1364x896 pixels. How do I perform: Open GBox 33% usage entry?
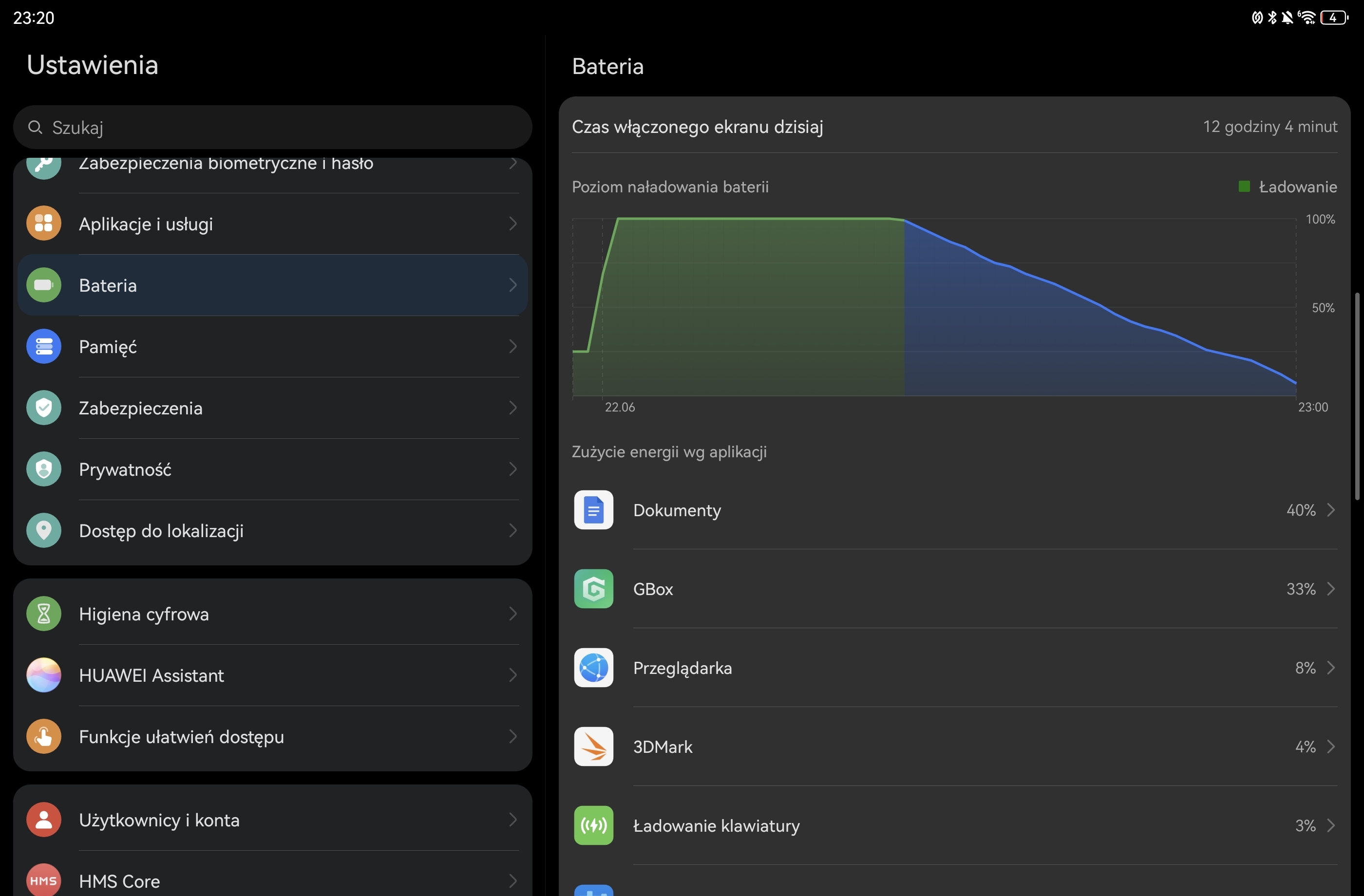coord(954,588)
